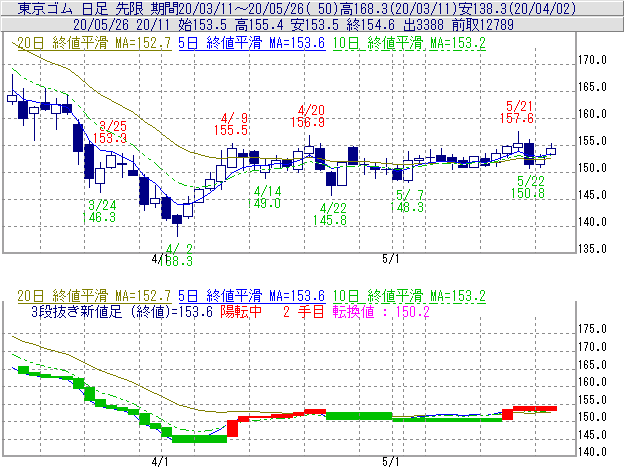Select the 5日 終値平滑 MA=153.6 legend in upper chart
This screenshot has height=474, width=624.
[x=252, y=43]
